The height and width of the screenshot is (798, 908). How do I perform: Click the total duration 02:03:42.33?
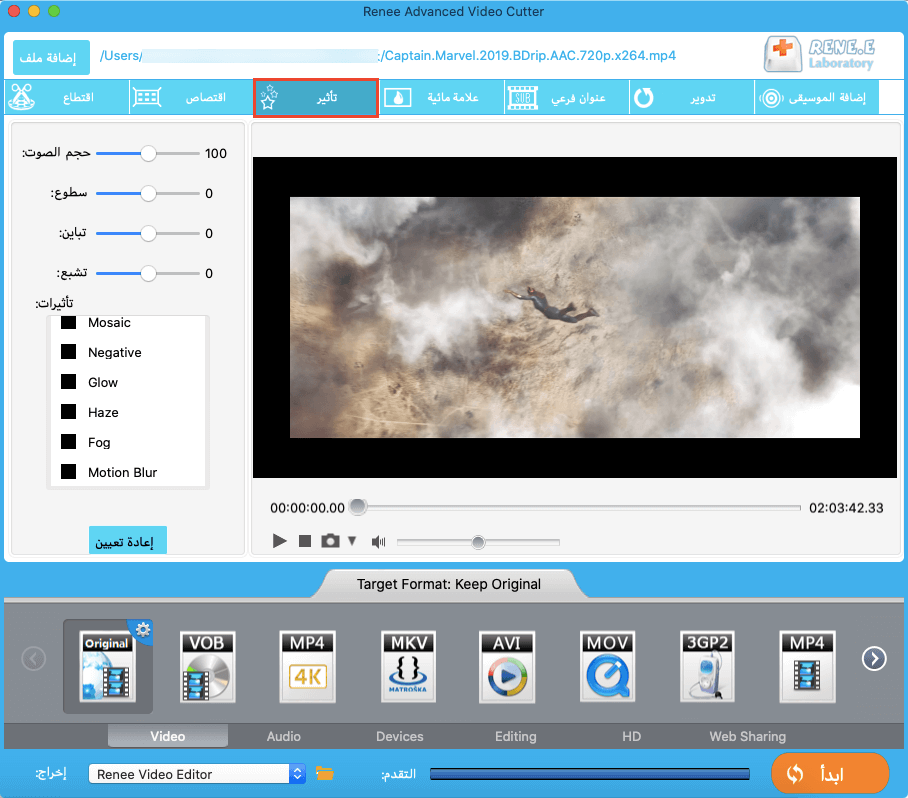(846, 508)
